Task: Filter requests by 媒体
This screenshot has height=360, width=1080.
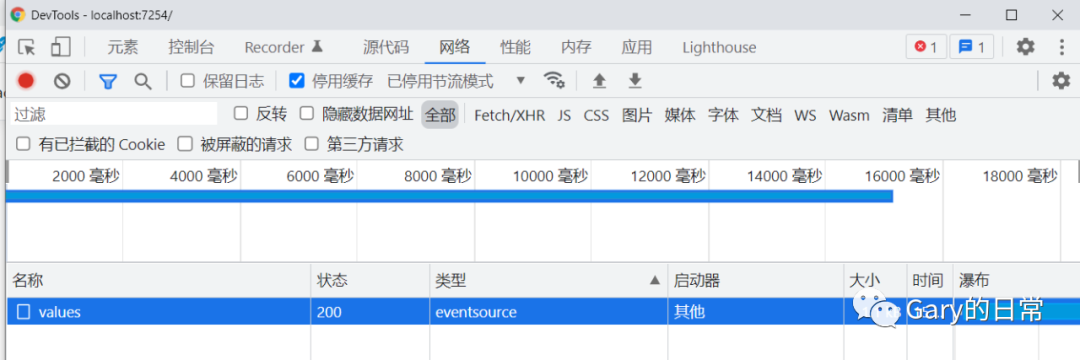Action: 680,115
